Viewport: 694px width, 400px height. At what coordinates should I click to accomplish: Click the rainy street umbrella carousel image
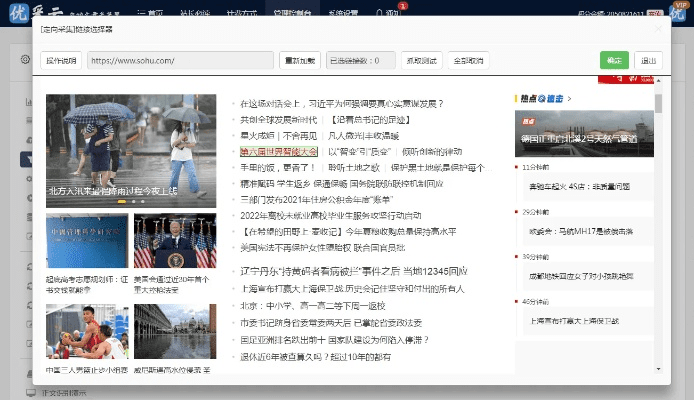pyautogui.click(x=131, y=149)
